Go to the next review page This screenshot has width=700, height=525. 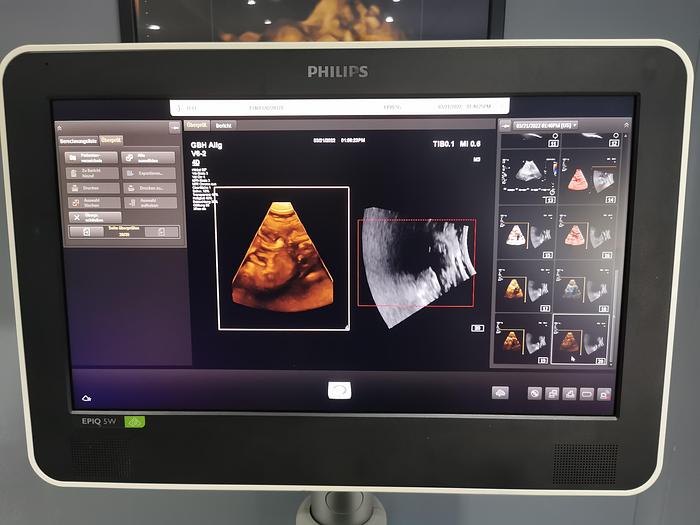pyautogui.click(x=162, y=232)
